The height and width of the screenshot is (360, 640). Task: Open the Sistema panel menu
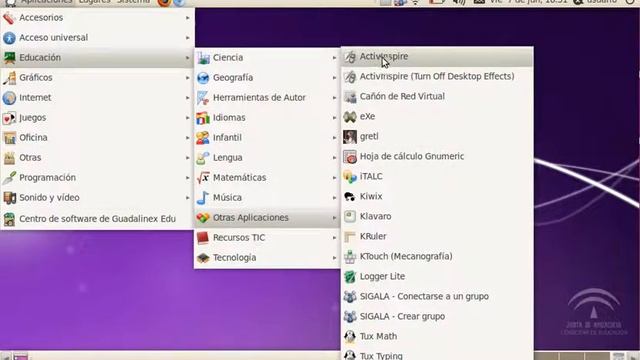133,2
